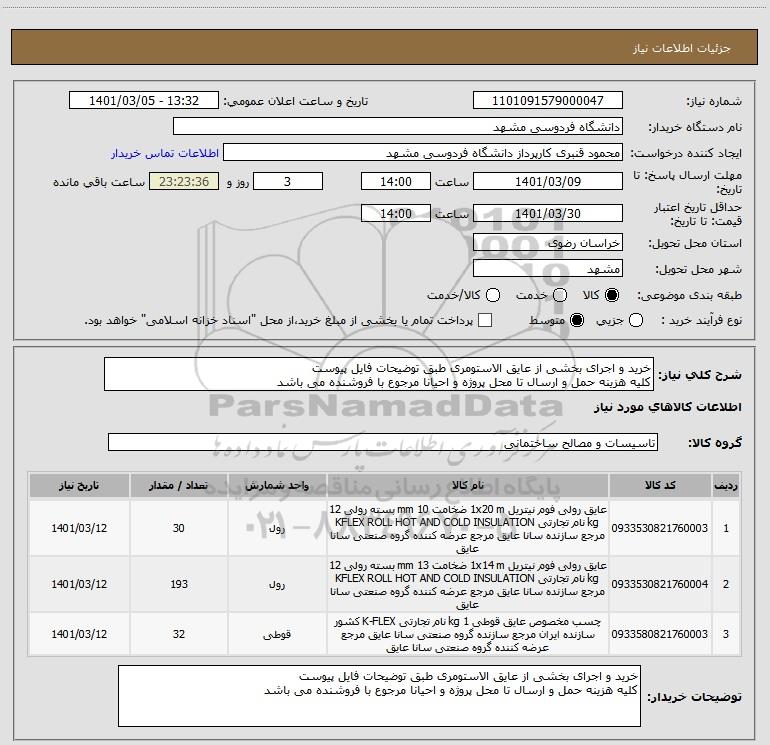Screen dimensions: 770x745
Task: Click the تاریخ نیاز column header
Action: click(79, 485)
